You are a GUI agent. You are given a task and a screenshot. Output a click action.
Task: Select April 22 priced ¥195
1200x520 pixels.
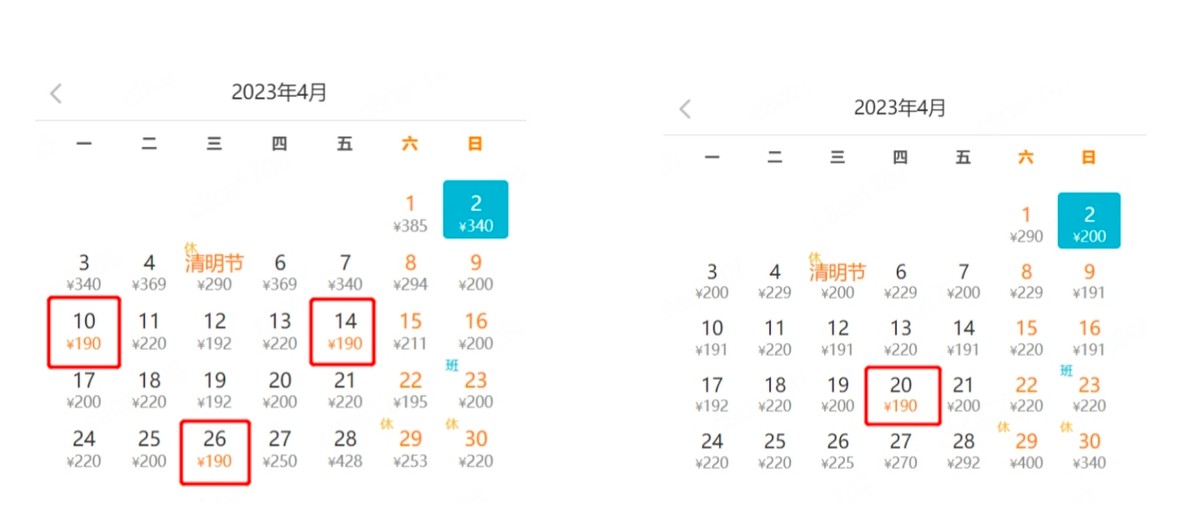(x=410, y=390)
